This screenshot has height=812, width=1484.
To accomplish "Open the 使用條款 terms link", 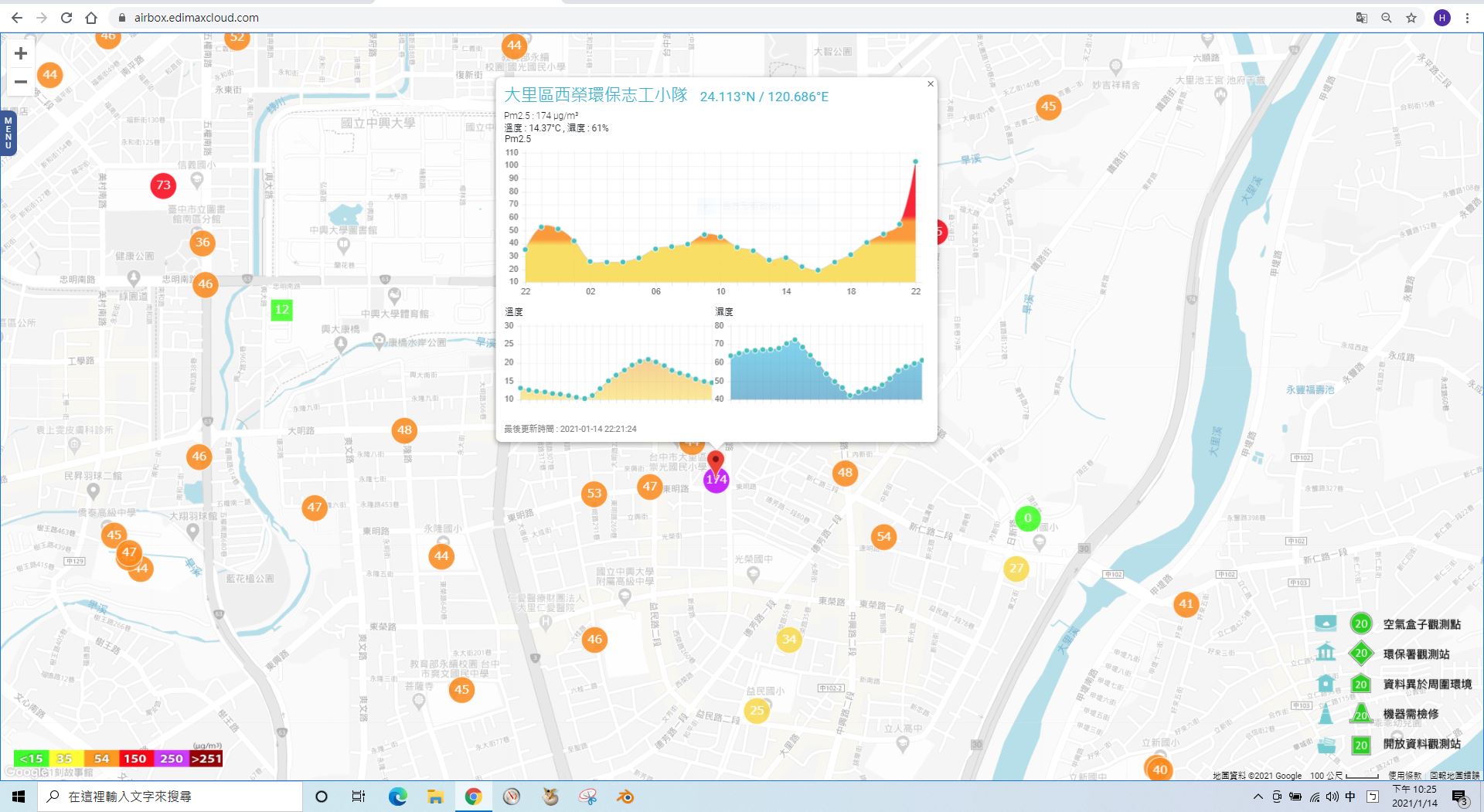I will coord(1404,775).
